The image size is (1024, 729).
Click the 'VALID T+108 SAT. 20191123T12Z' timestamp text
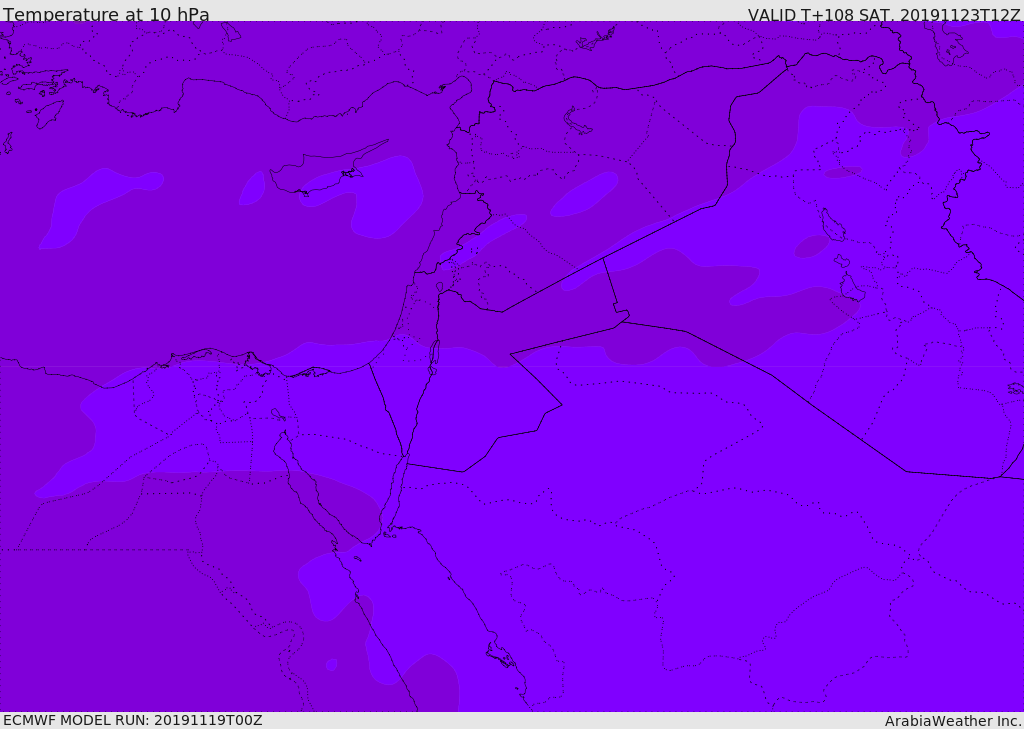coord(884,14)
